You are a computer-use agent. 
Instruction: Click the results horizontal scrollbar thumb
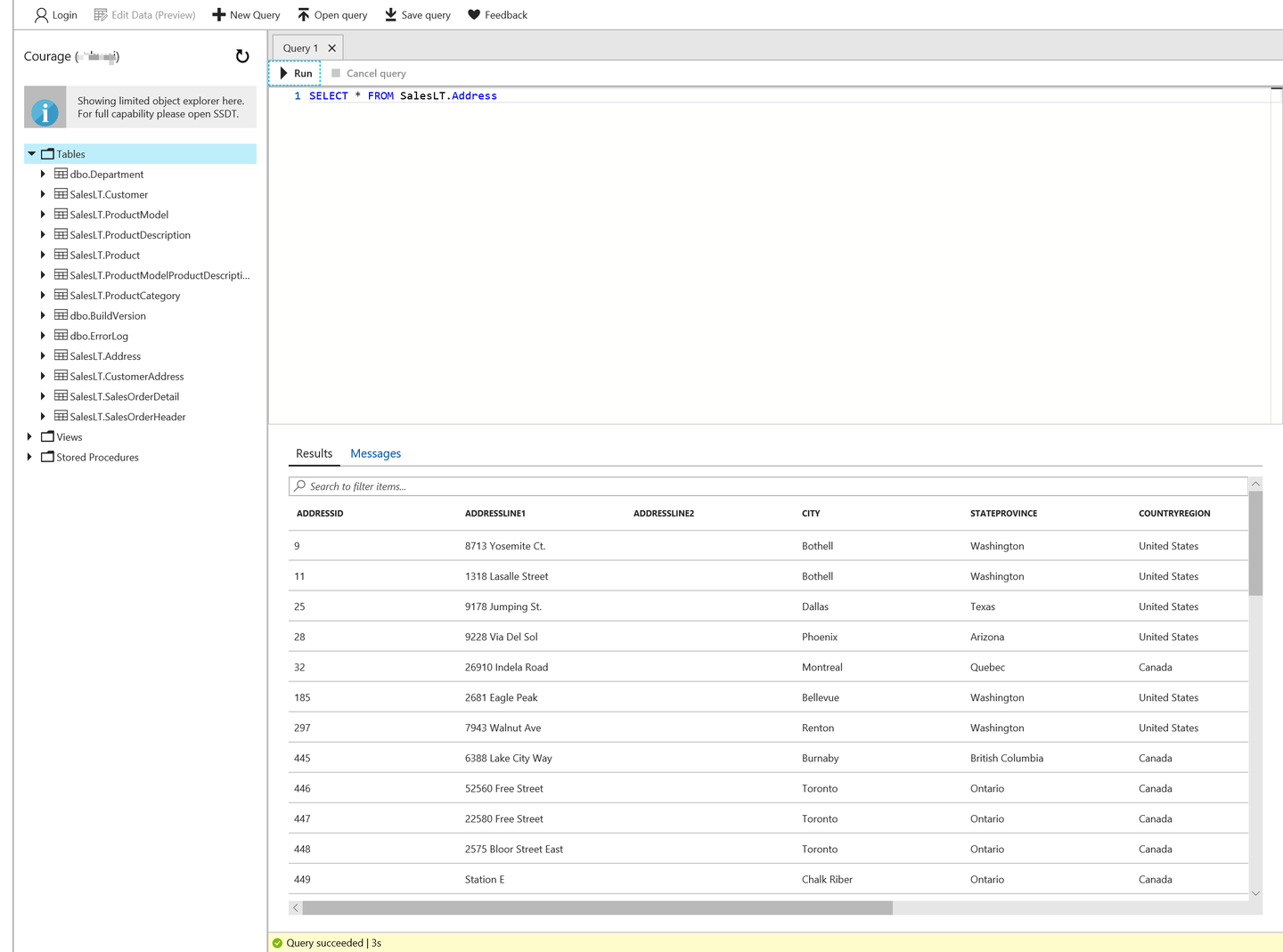point(597,907)
